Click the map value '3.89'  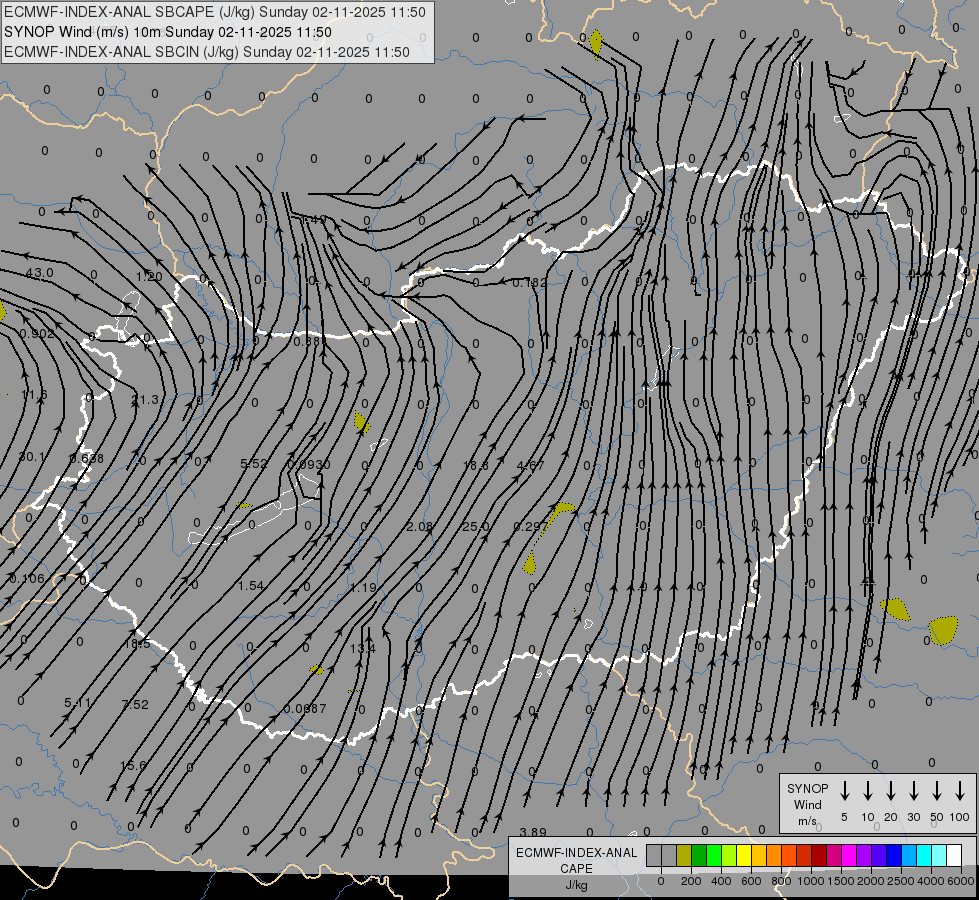pos(533,832)
